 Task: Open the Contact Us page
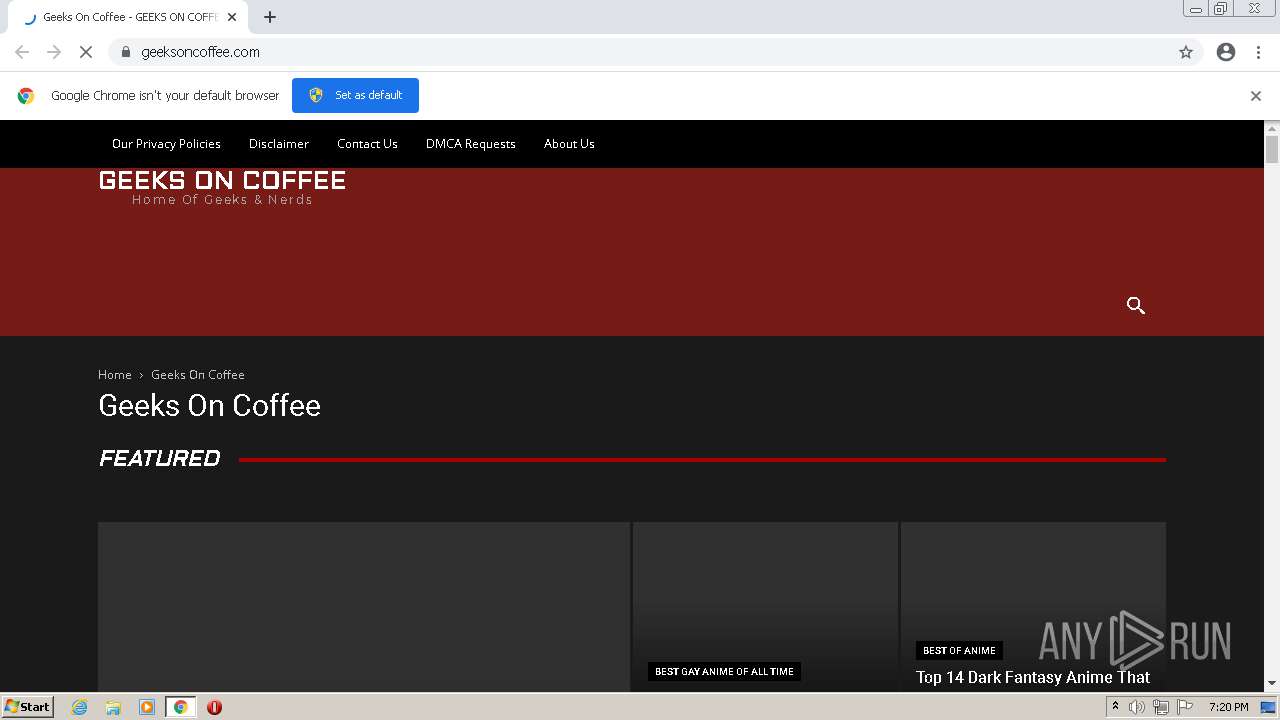[x=367, y=144]
